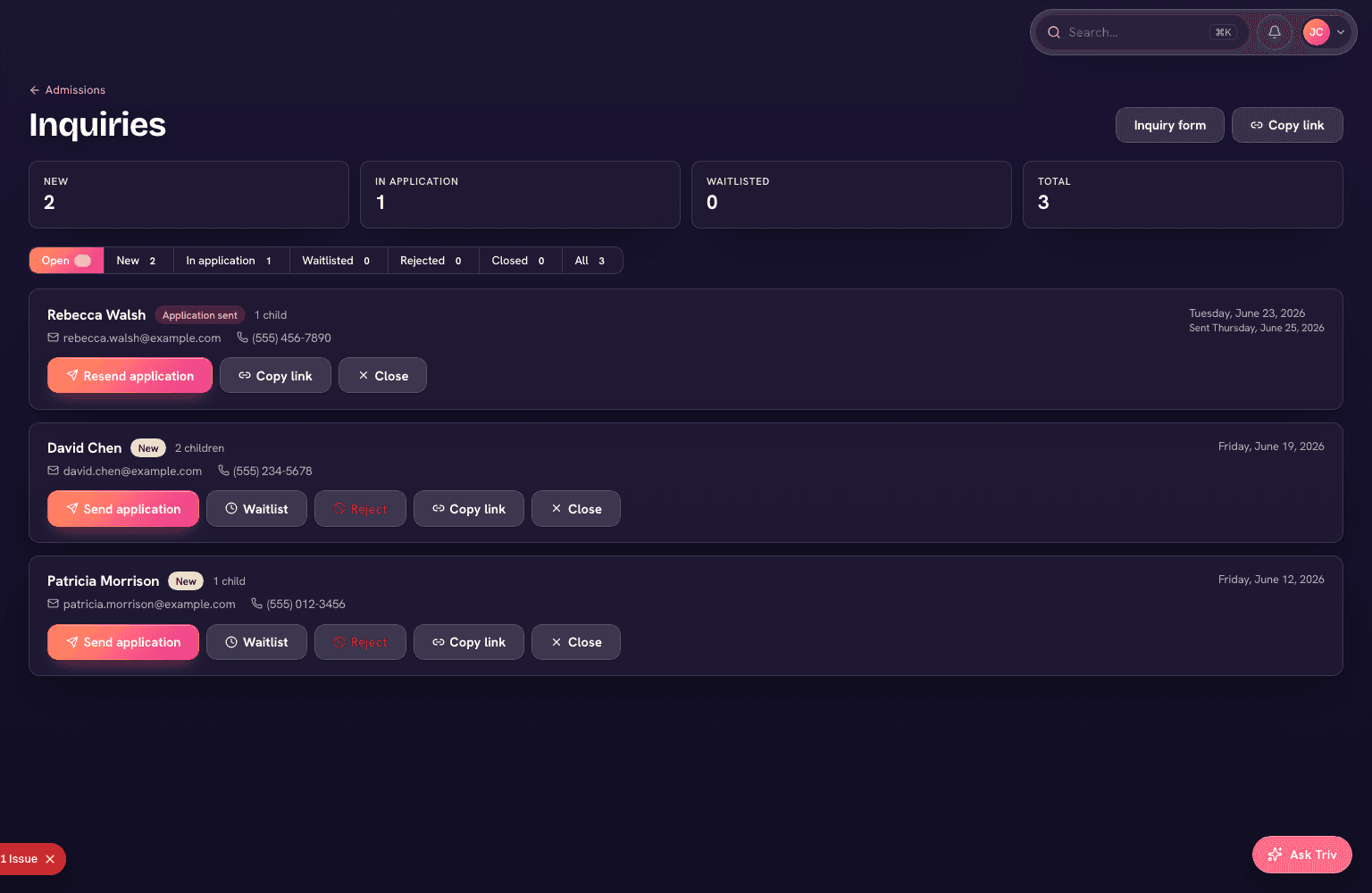
Task: Select the Total inquiries stat card
Action: click(x=1183, y=195)
